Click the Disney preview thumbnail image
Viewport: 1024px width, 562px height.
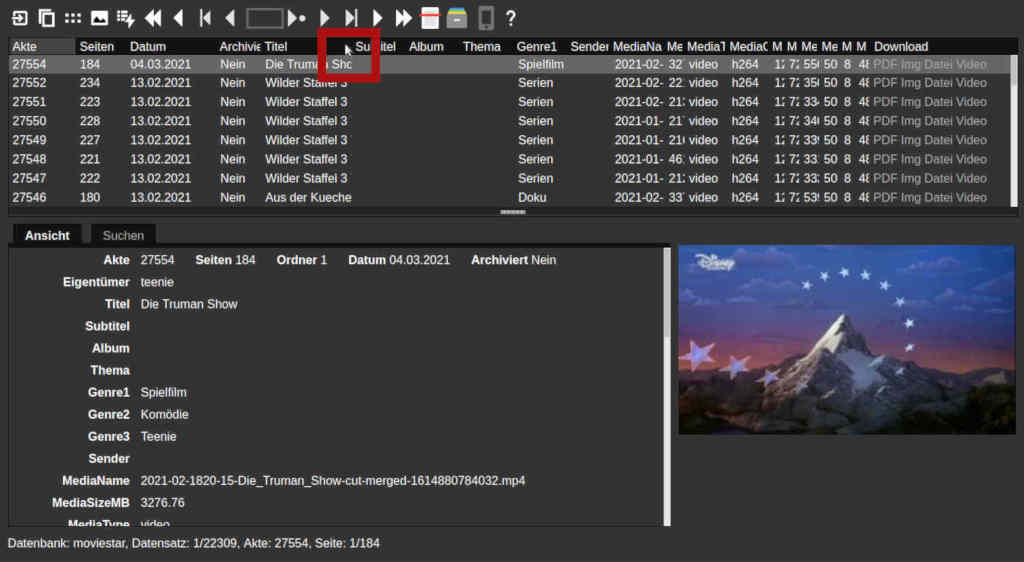click(846, 340)
